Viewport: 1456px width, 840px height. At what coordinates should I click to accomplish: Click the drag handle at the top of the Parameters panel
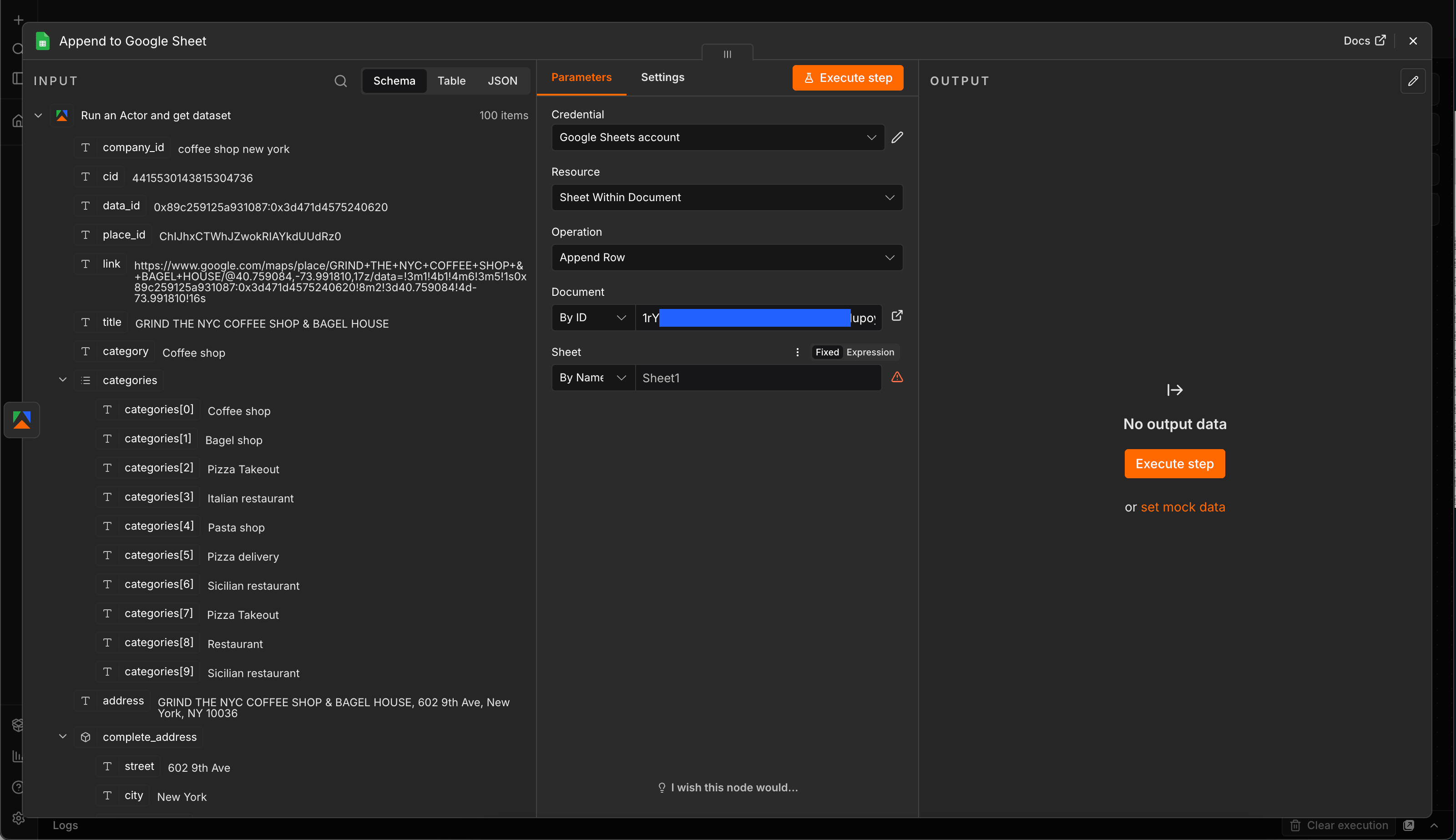click(x=727, y=54)
